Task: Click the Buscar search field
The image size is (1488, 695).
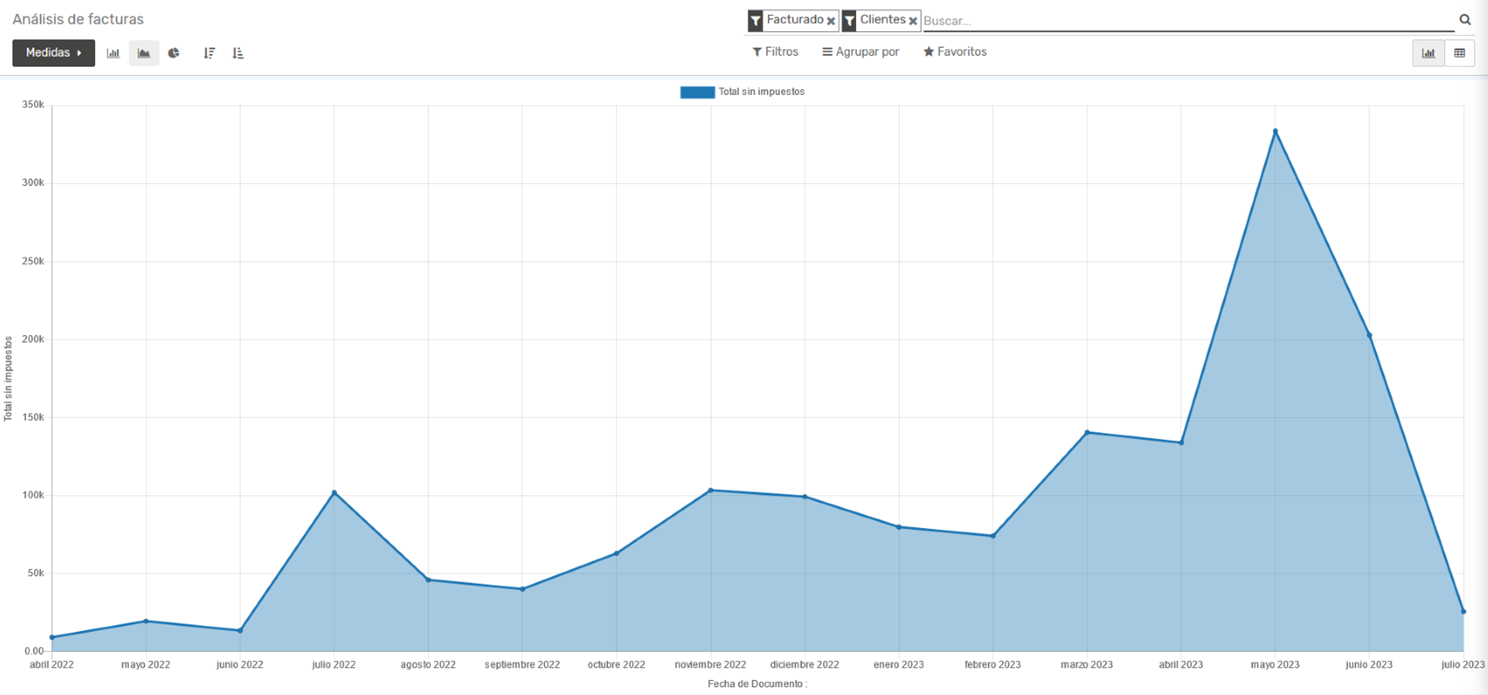Action: coord(1185,21)
